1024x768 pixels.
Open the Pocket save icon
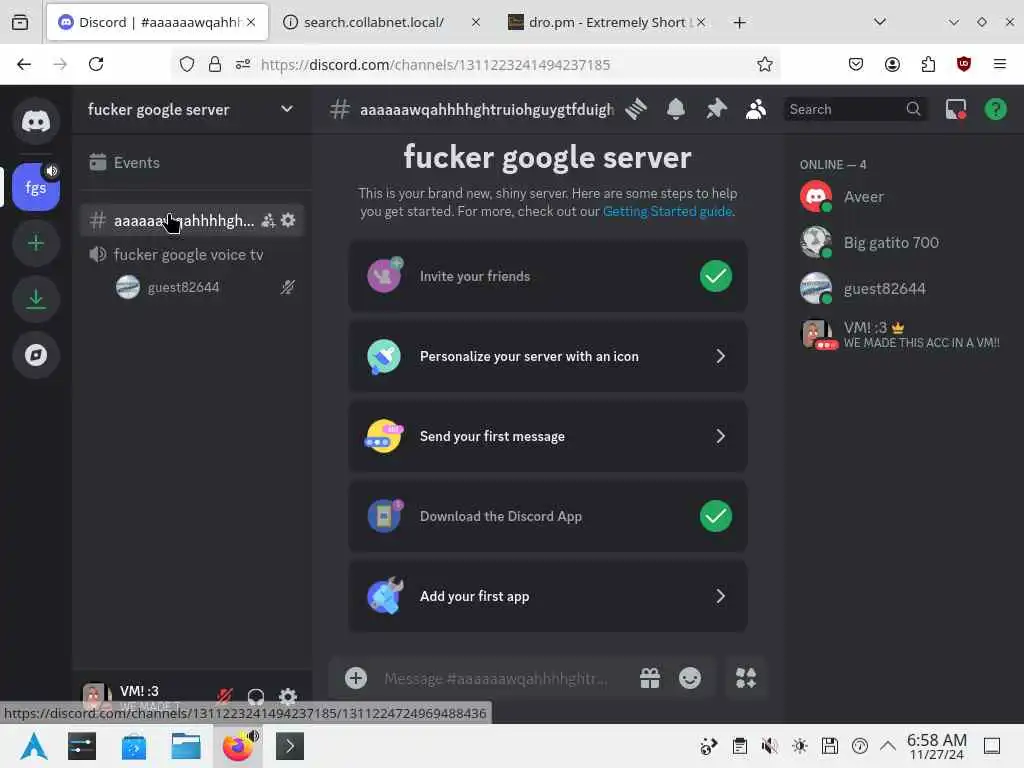tap(856, 64)
